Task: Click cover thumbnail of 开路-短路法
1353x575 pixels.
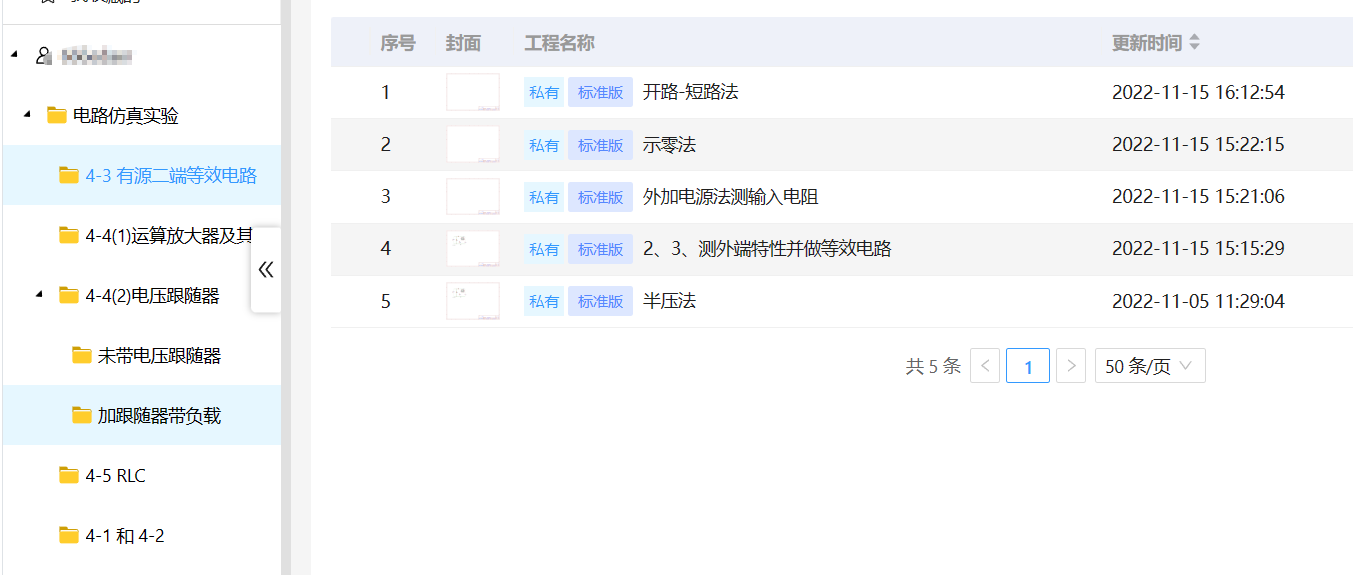Action: click(x=472, y=92)
